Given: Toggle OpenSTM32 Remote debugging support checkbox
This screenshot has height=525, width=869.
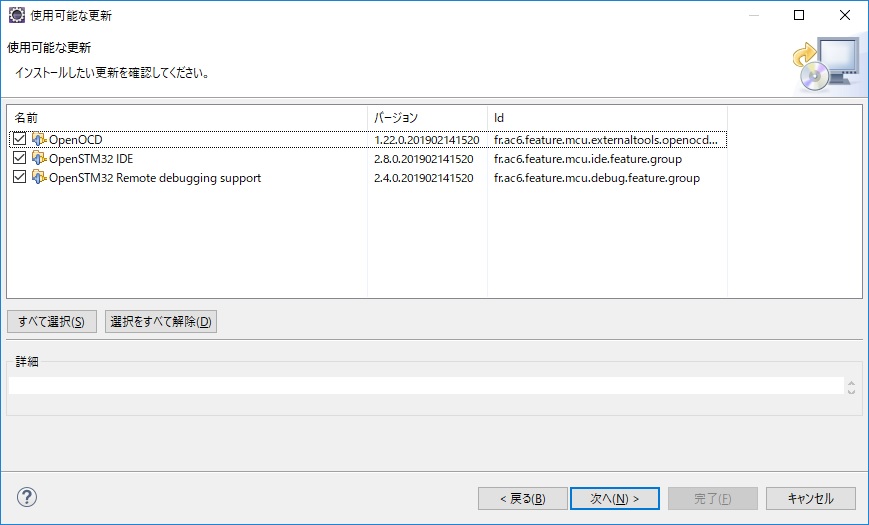Looking at the screenshot, I should click(x=19, y=177).
